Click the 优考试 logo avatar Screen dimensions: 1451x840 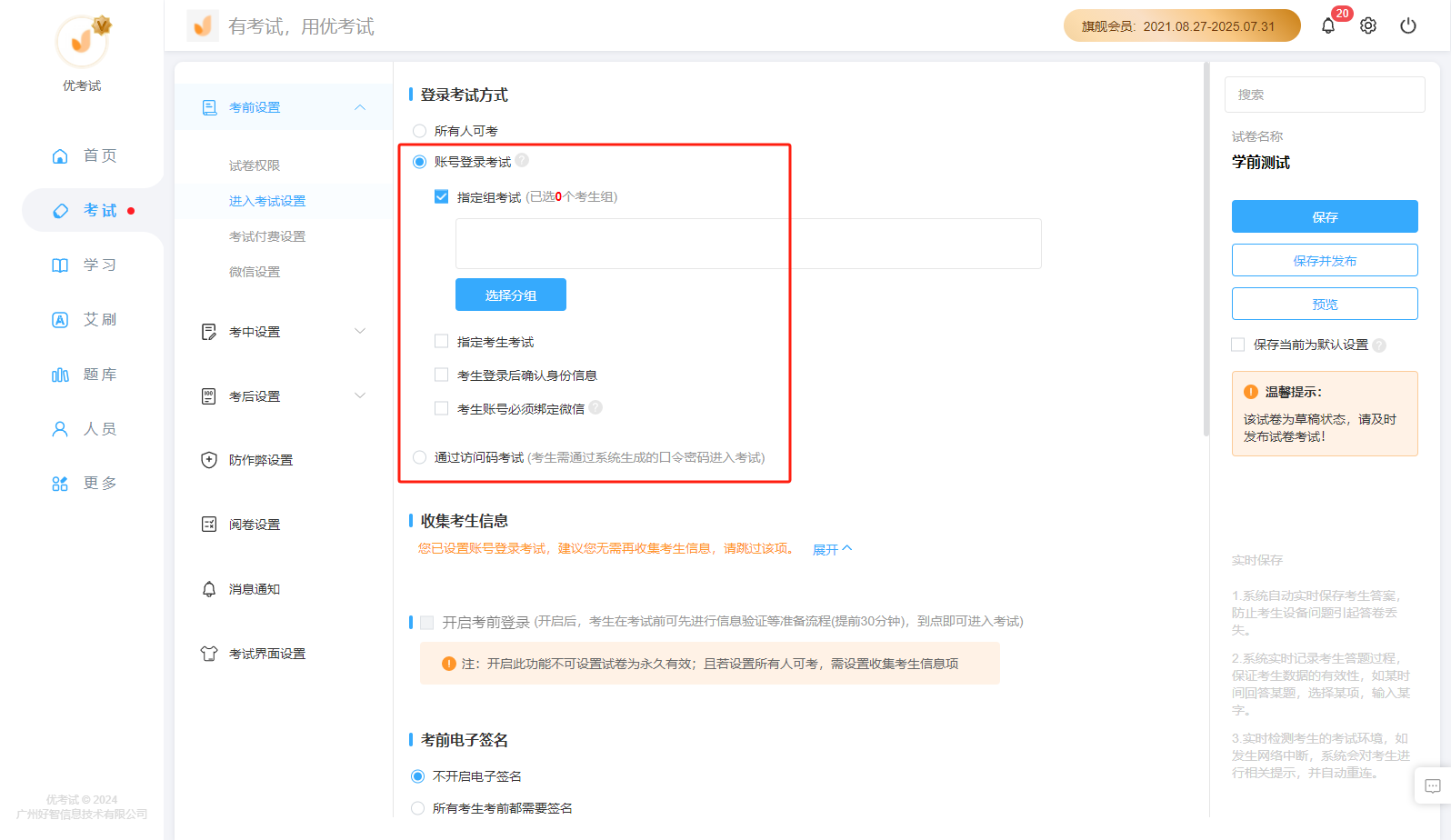[x=83, y=41]
